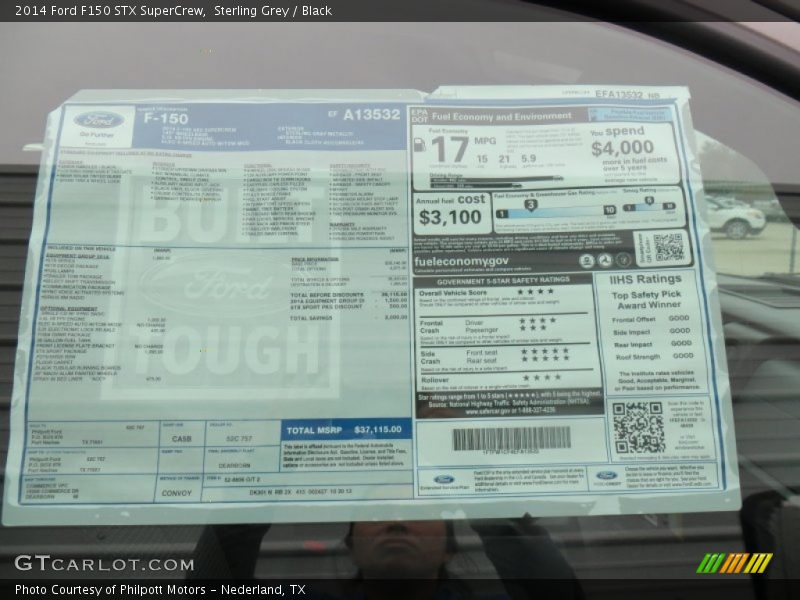Click the Ford Extended Service Plan logo
Viewport: 800px width, 600px height.
click(444, 480)
